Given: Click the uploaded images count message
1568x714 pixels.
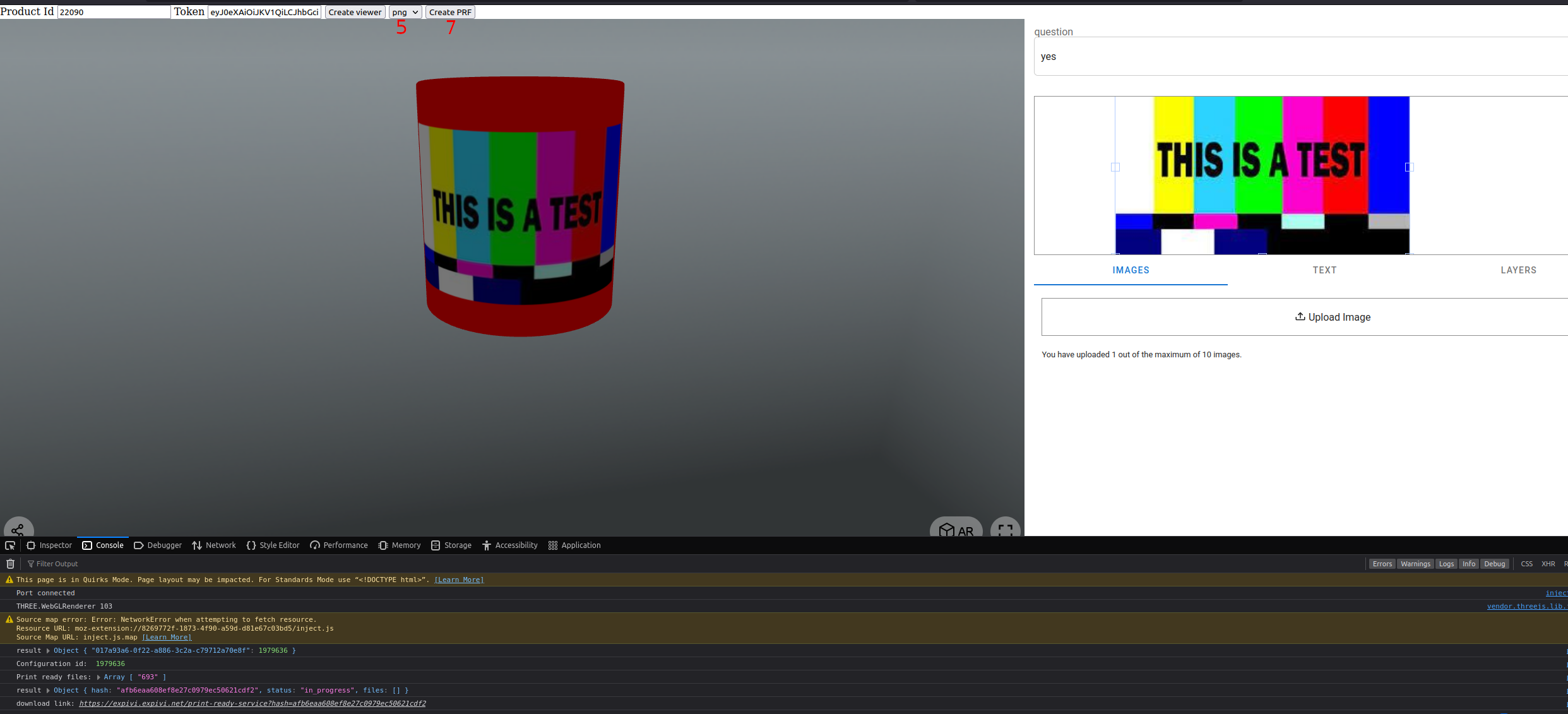Looking at the screenshot, I should pos(1141,355).
